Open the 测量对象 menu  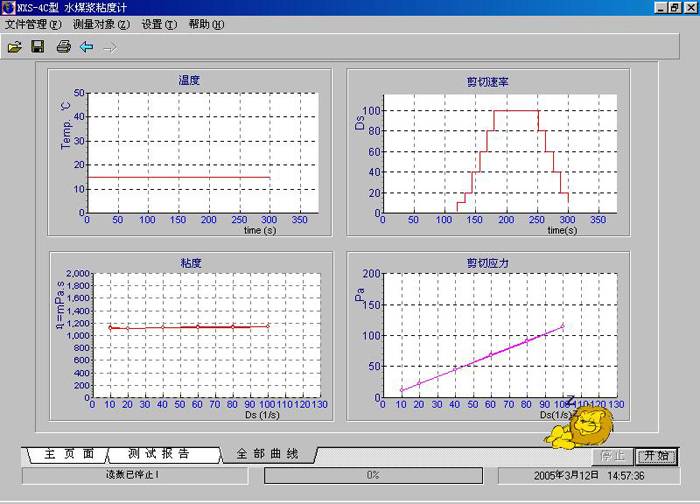click(x=101, y=24)
